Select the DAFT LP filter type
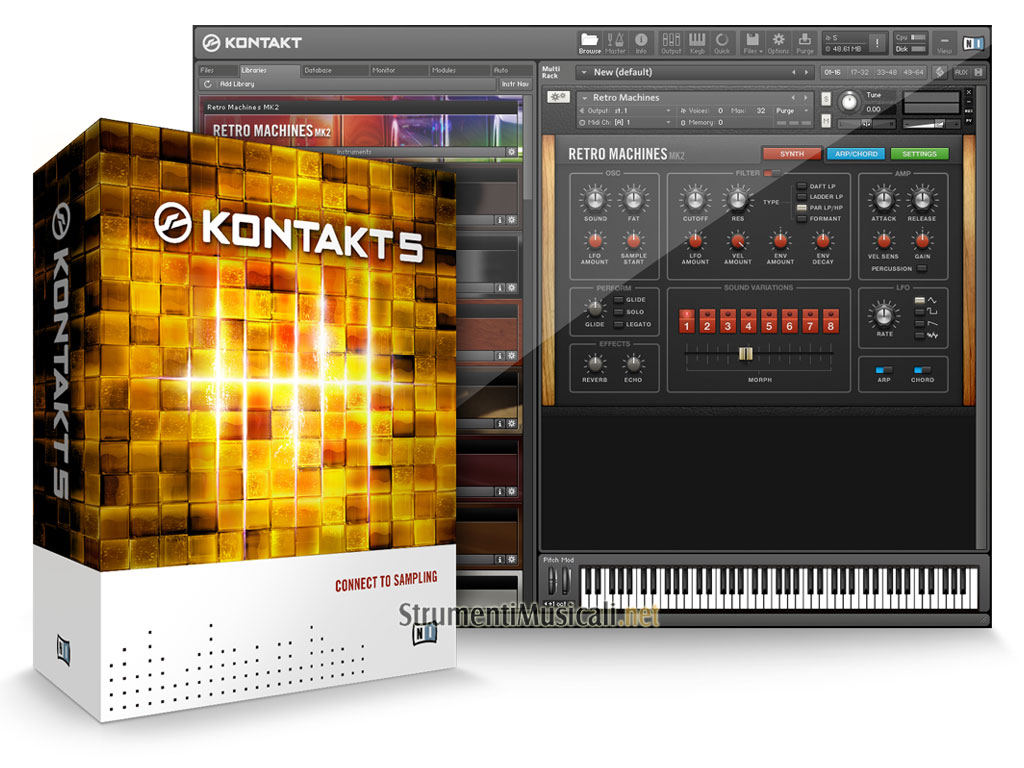The image size is (1024, 768). pos(802,186)
